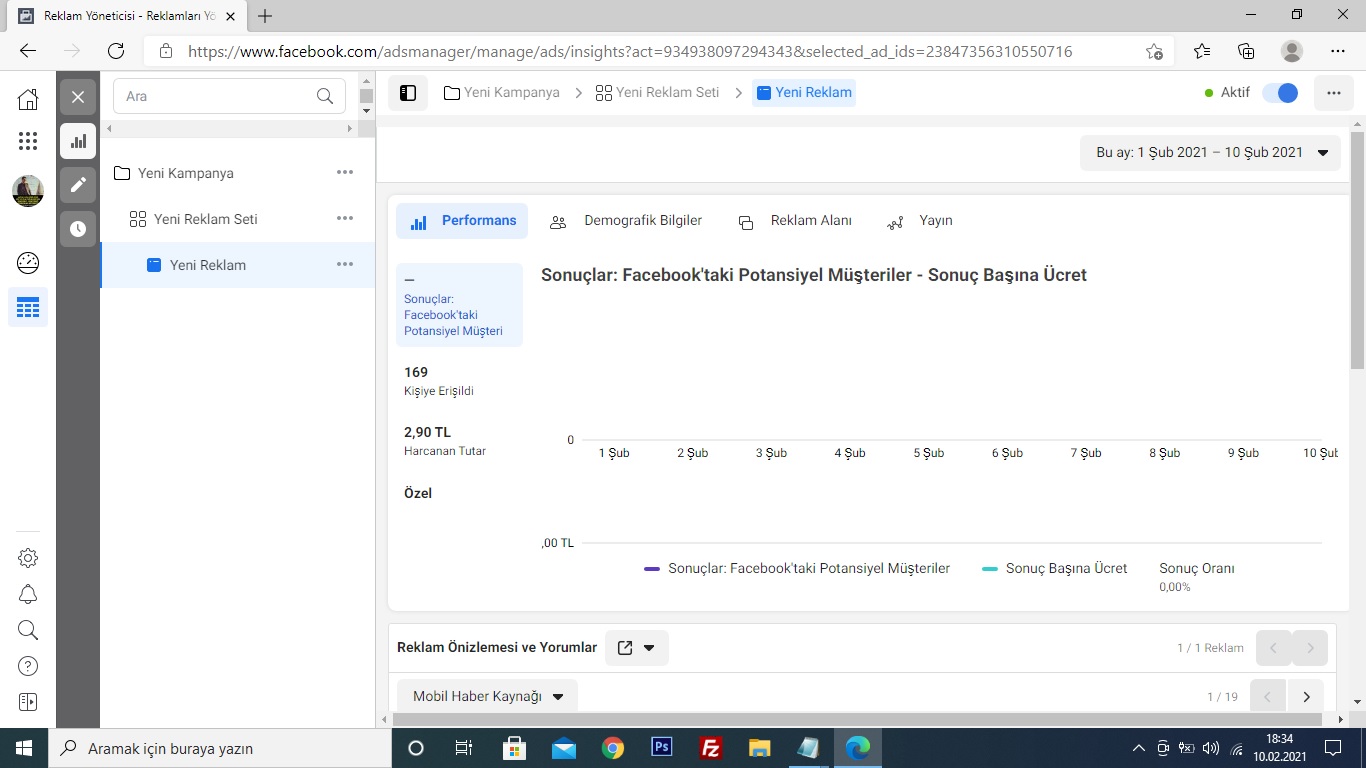Select the 2,90 TL Harcanan Tutar metric
1366x768 pixels.
pos(445,441)
